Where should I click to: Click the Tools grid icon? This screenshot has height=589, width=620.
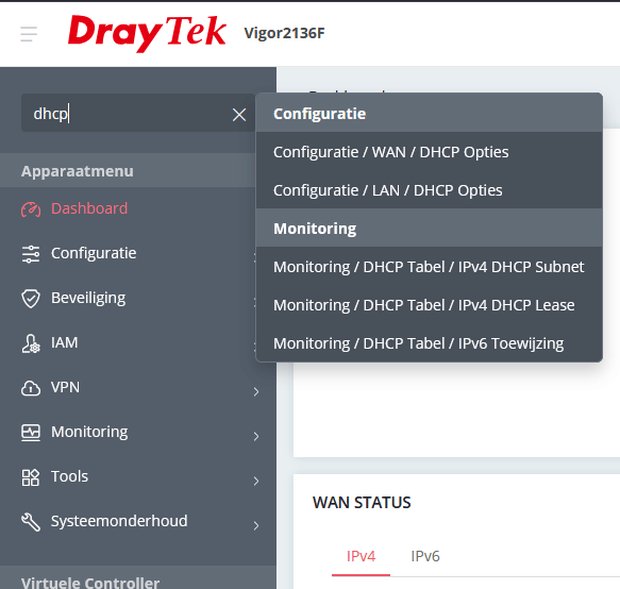[x=31, y=477]
